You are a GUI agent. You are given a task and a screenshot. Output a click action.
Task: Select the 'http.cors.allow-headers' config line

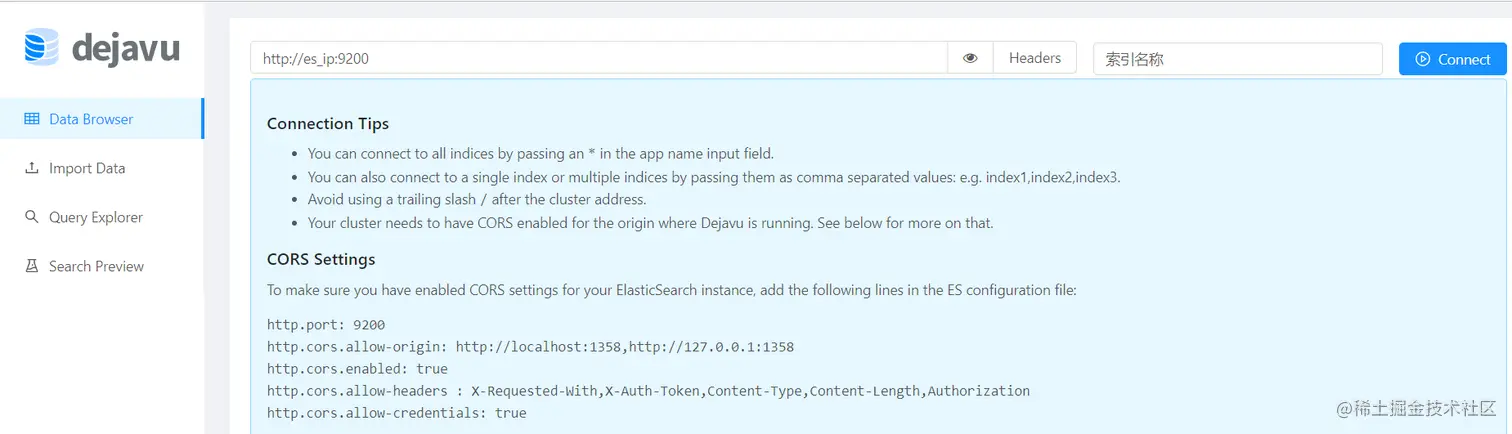(x=648, y=391)
